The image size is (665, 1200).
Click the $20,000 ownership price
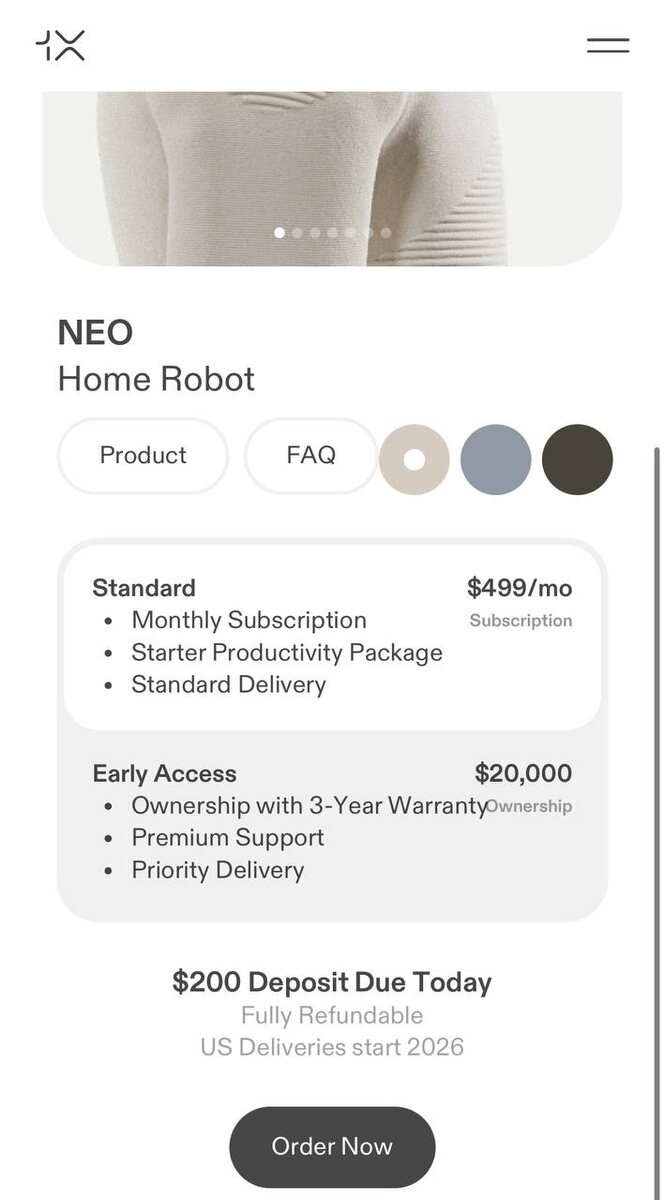pyautogui.click(x=523, y=773)
